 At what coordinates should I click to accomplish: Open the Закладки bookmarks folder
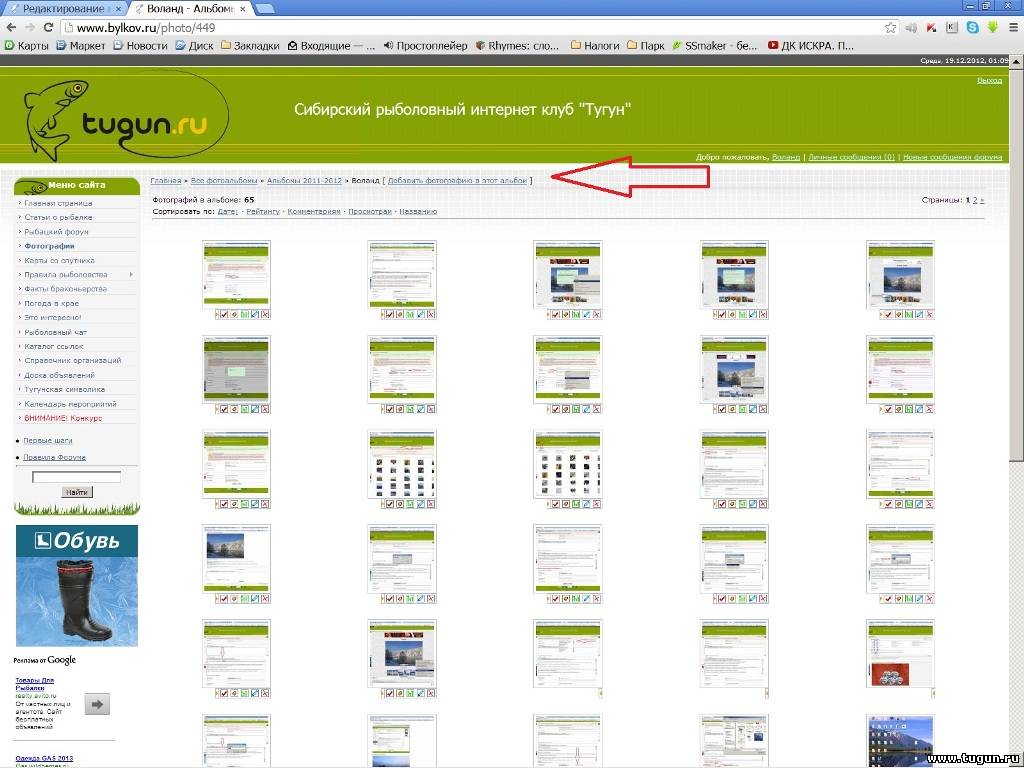(x=250, y=46)
